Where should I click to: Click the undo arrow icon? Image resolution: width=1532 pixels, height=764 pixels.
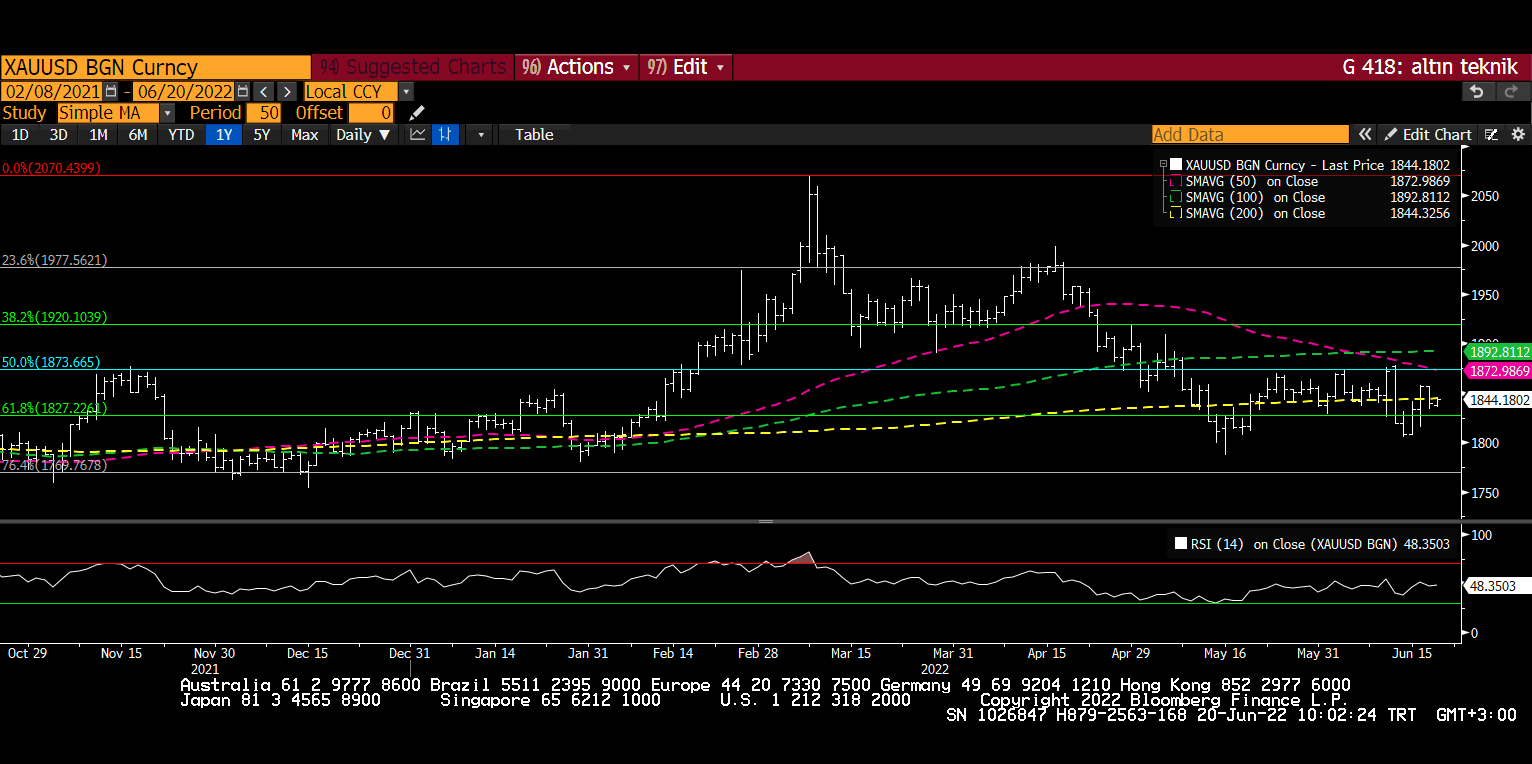[x=1478, y=91]
